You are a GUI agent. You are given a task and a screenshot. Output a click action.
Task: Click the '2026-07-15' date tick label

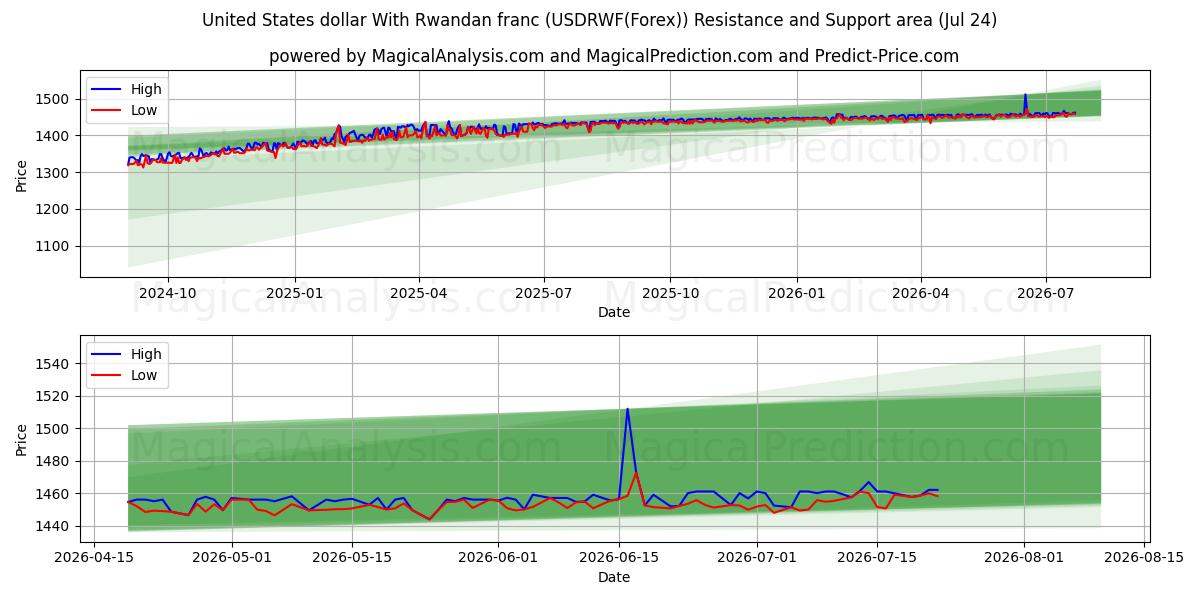877,558
